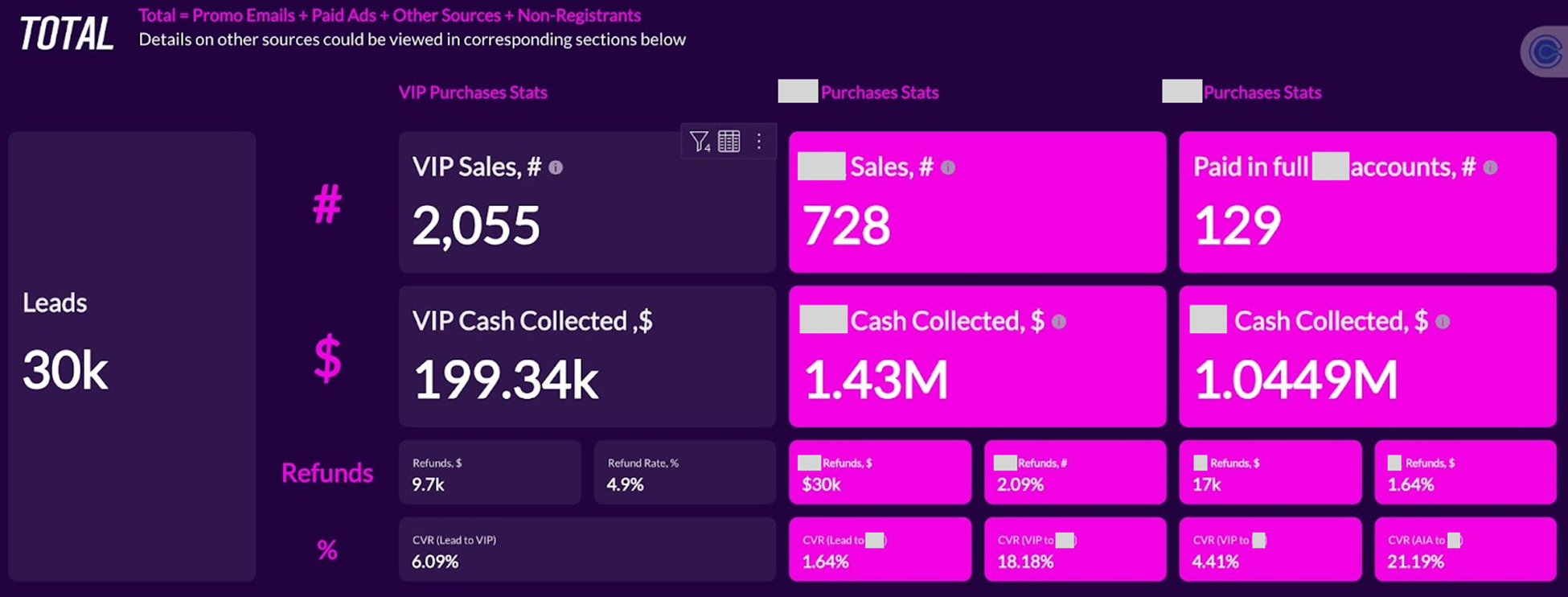Click info icon next to Paid in full accounts
This screenshot has height=597, width=1568.
coord(1490,167)
